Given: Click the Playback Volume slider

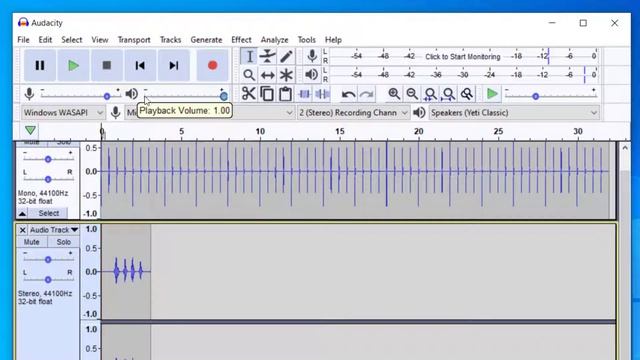Looking at the screenshot, I should click(184, 96).
